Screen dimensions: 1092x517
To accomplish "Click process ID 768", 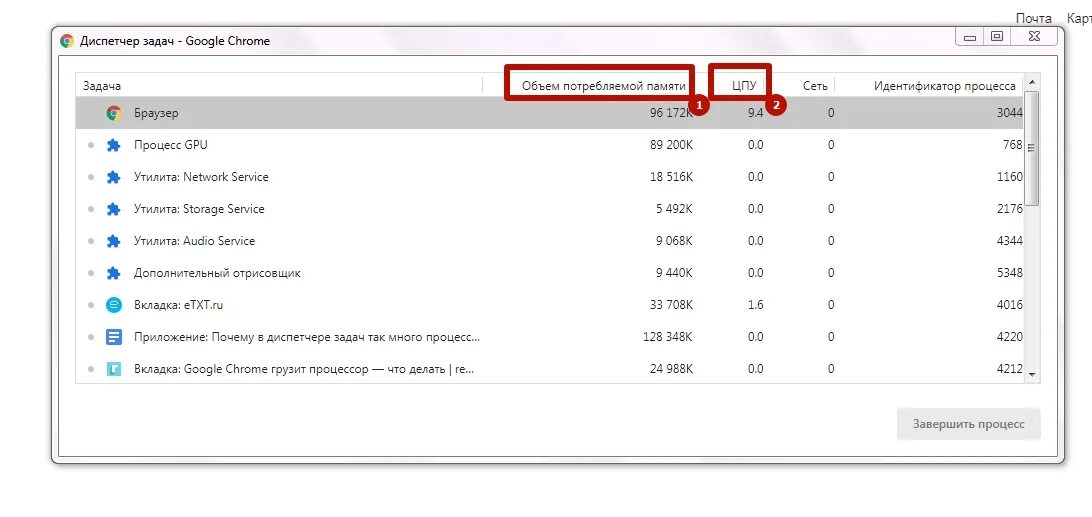I will (x=1013, y=145).
